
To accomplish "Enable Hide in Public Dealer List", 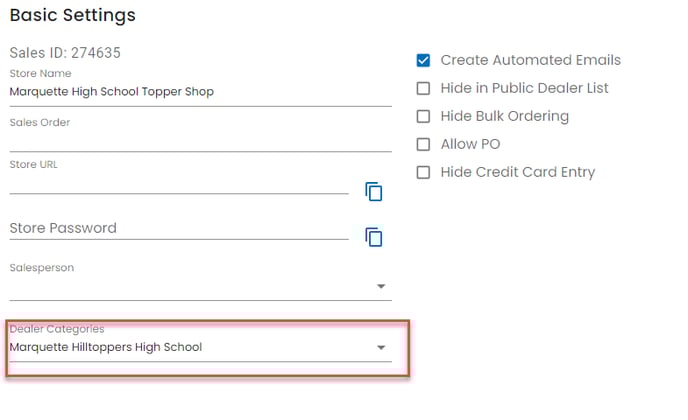I will [423, 88].
